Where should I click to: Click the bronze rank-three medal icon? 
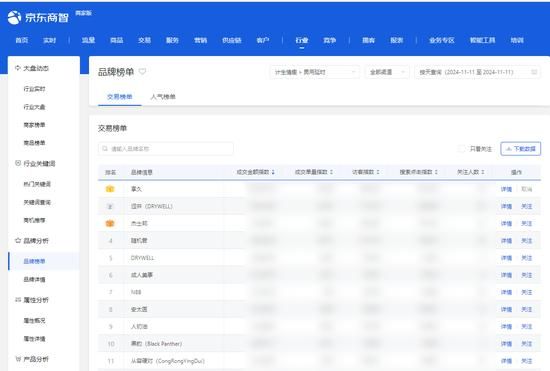coord(110,223)
